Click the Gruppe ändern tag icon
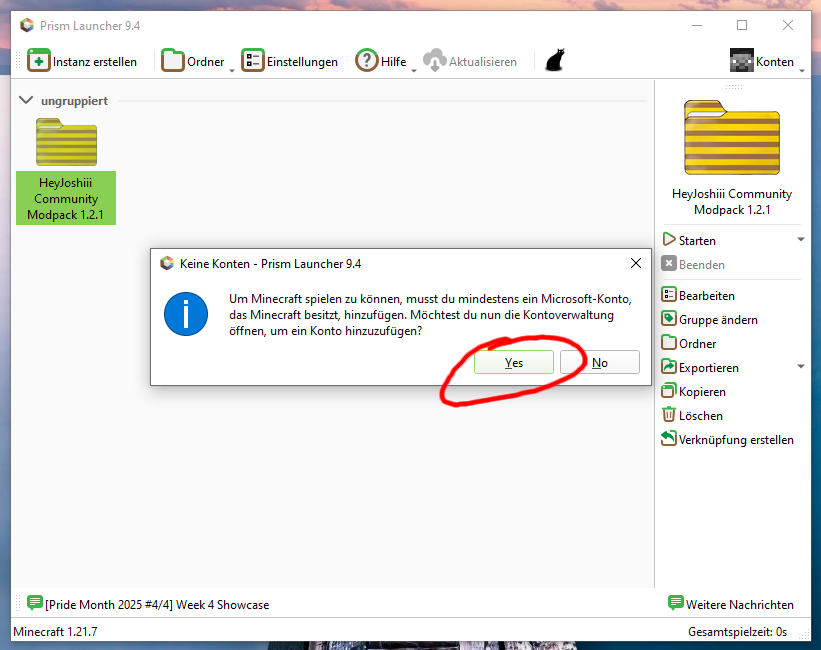 669,319
